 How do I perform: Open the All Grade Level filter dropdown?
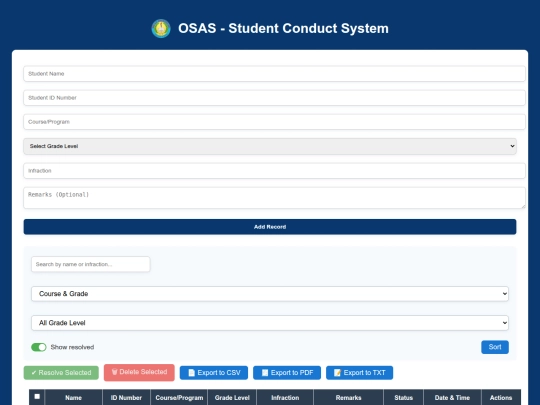(x=270, y=323)
